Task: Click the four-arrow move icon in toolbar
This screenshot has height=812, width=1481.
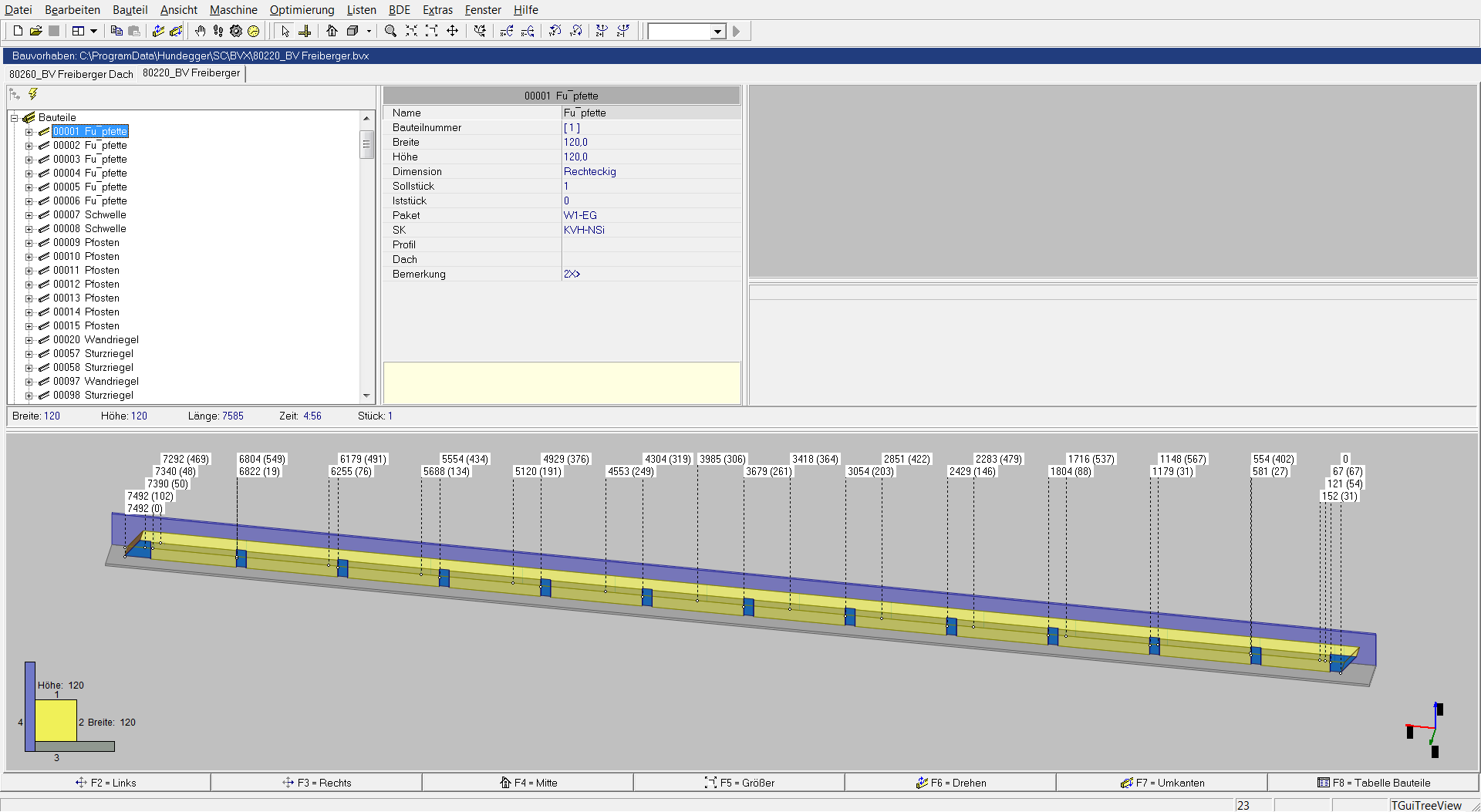Action: point(453,31)
